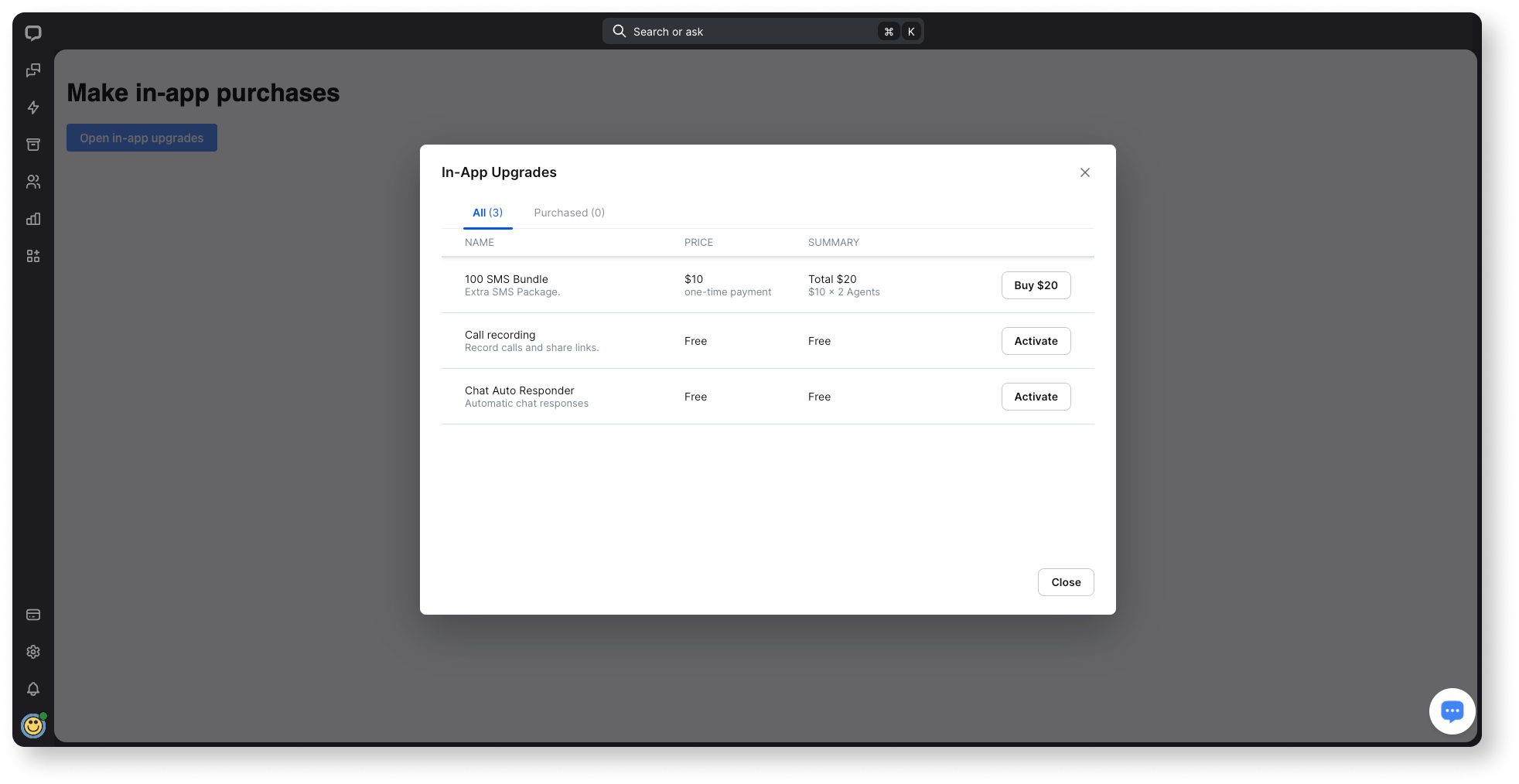Open the Archives section
Image resolution: width=1519 pixels, height=784 pixels.
[x=33, y=144]
